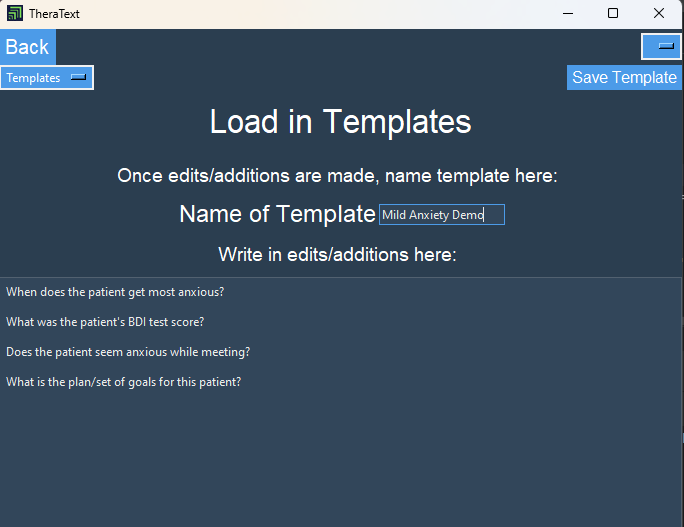Image resolution: width=684 pixels, height=527 pixels.
Task: Save the template with Save Template button
Action: pos(624,78)
